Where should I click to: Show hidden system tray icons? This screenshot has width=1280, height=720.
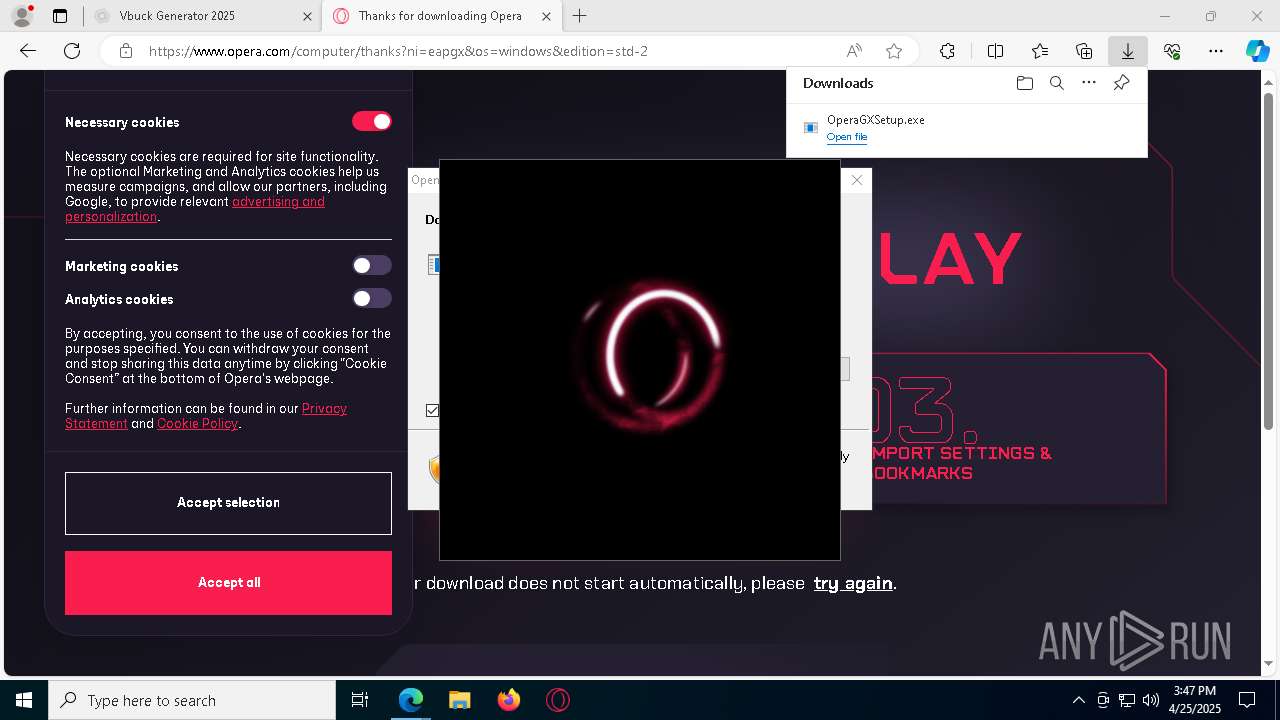pyautogui.click(x=1078, y=700)
